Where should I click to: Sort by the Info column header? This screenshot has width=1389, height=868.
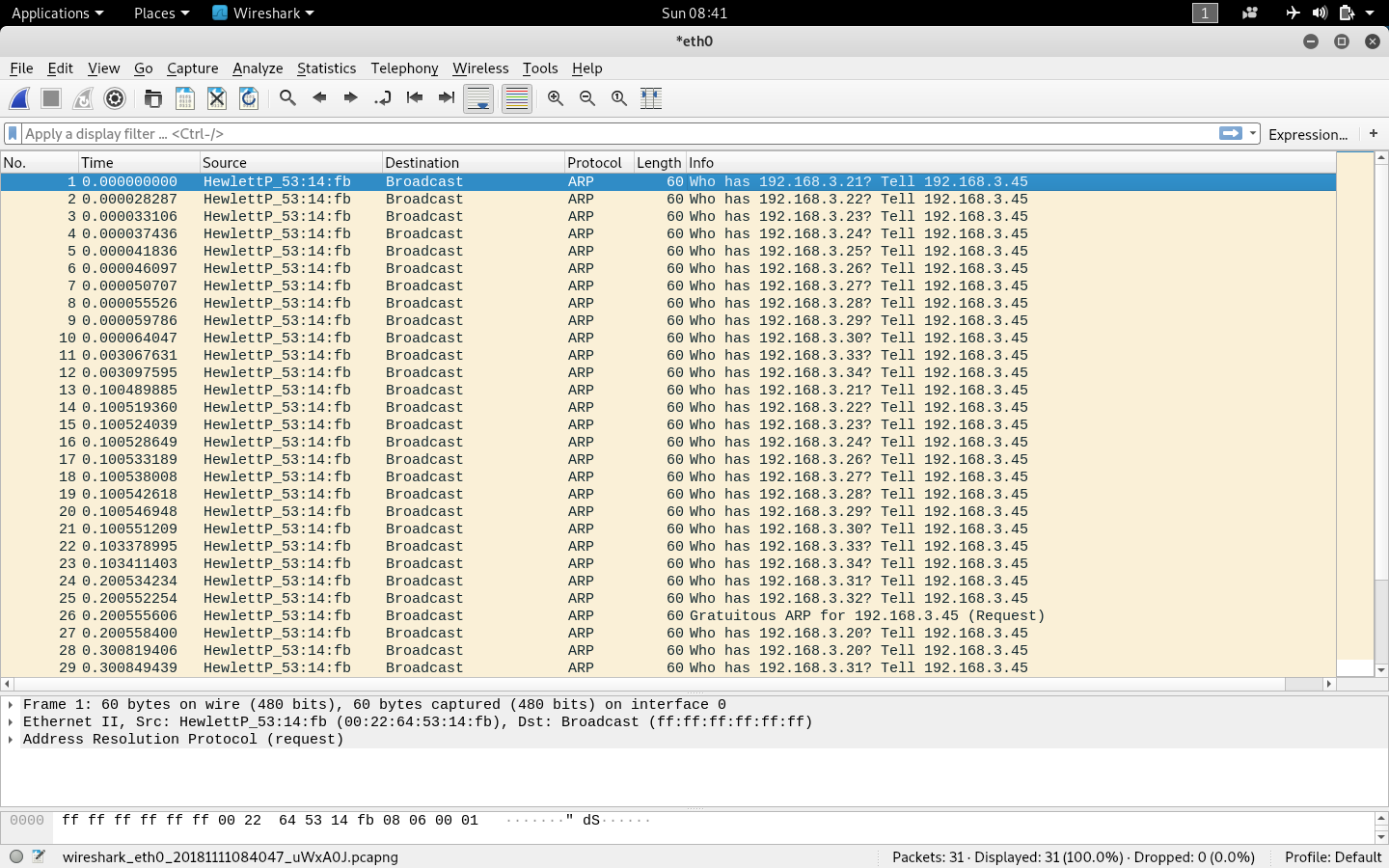(x=1010, y=162)
